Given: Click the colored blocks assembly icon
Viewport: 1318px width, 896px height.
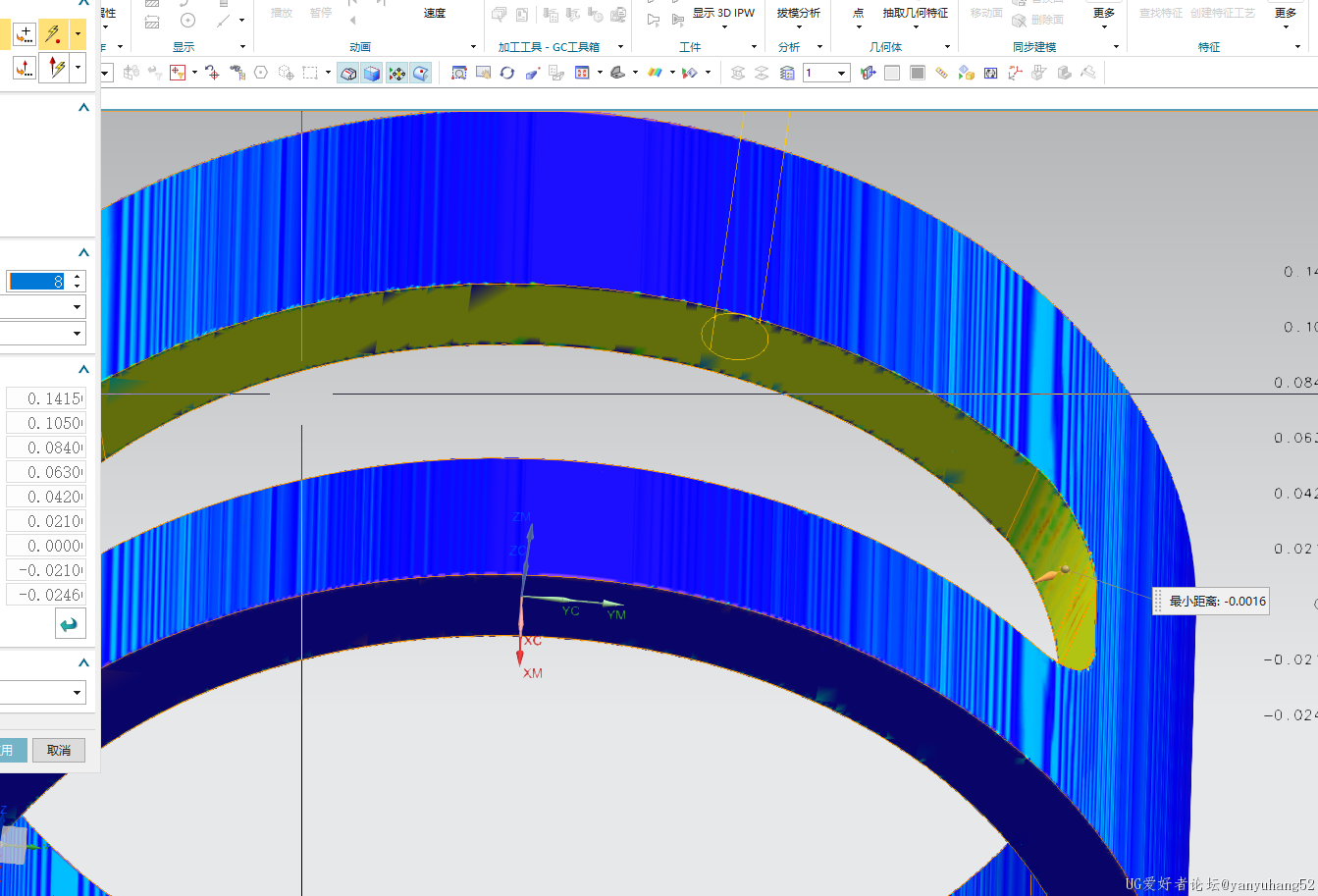Looking at the screenshot, I should click(x=967, y=73).
